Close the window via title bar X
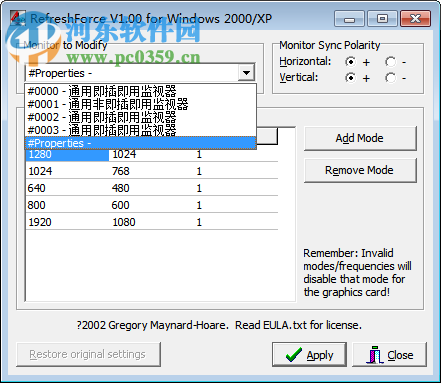The width and height of the screenshot is (441, 383). coord(415,19)
